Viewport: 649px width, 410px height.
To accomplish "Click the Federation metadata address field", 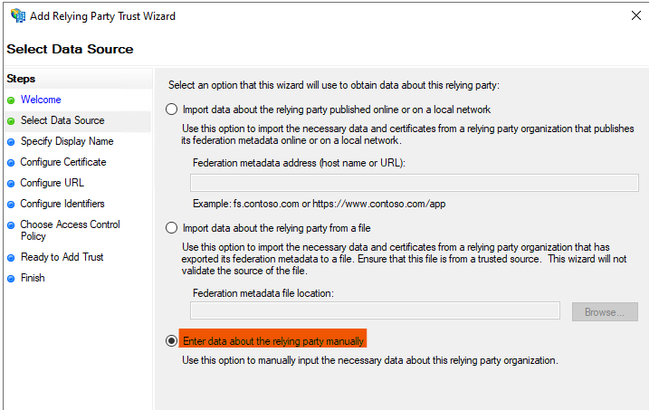I will click(x=414, y=182).
